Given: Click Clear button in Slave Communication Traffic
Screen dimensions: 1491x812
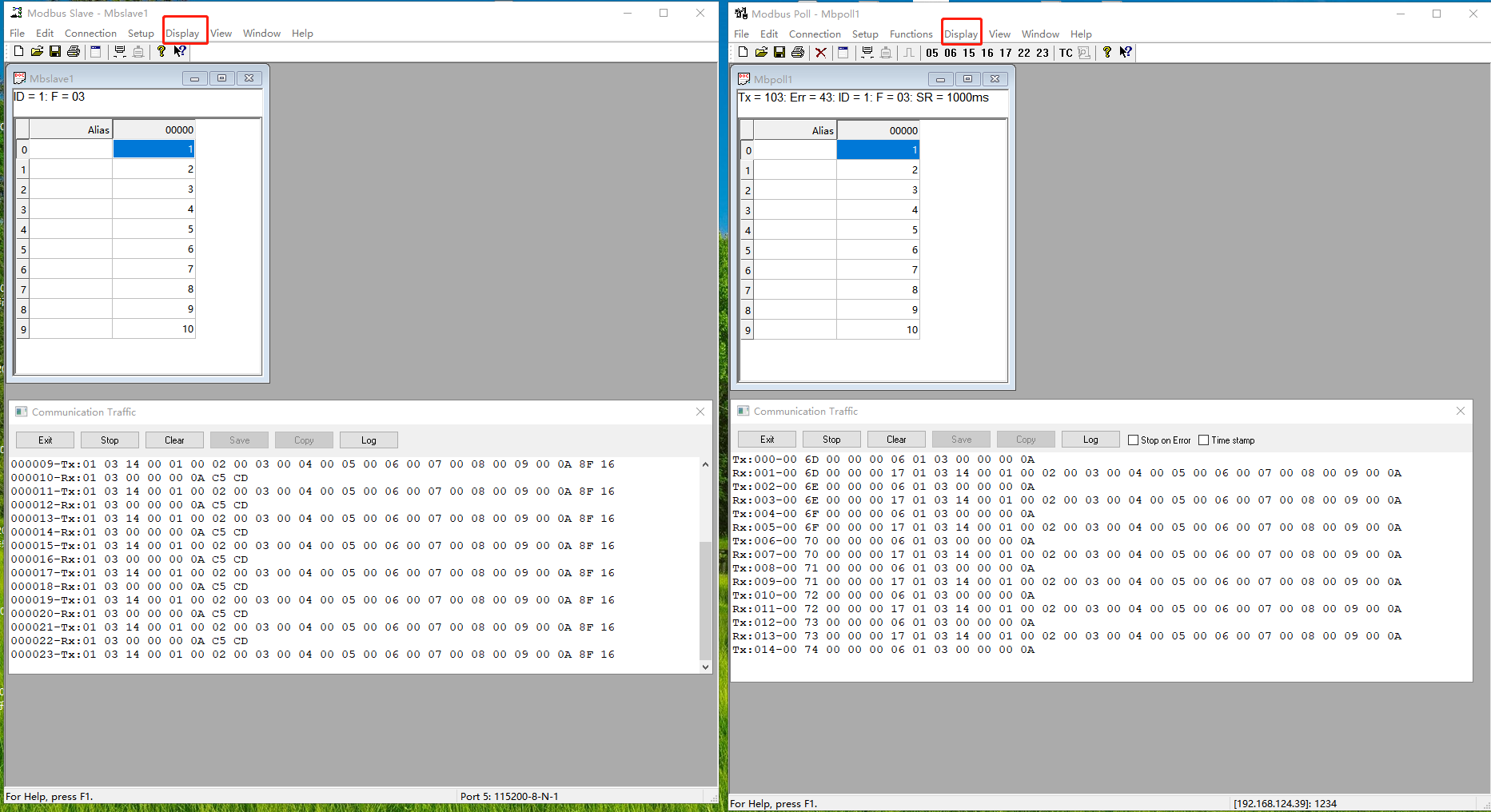Looking at the screenshot, I should pos(174,440).
